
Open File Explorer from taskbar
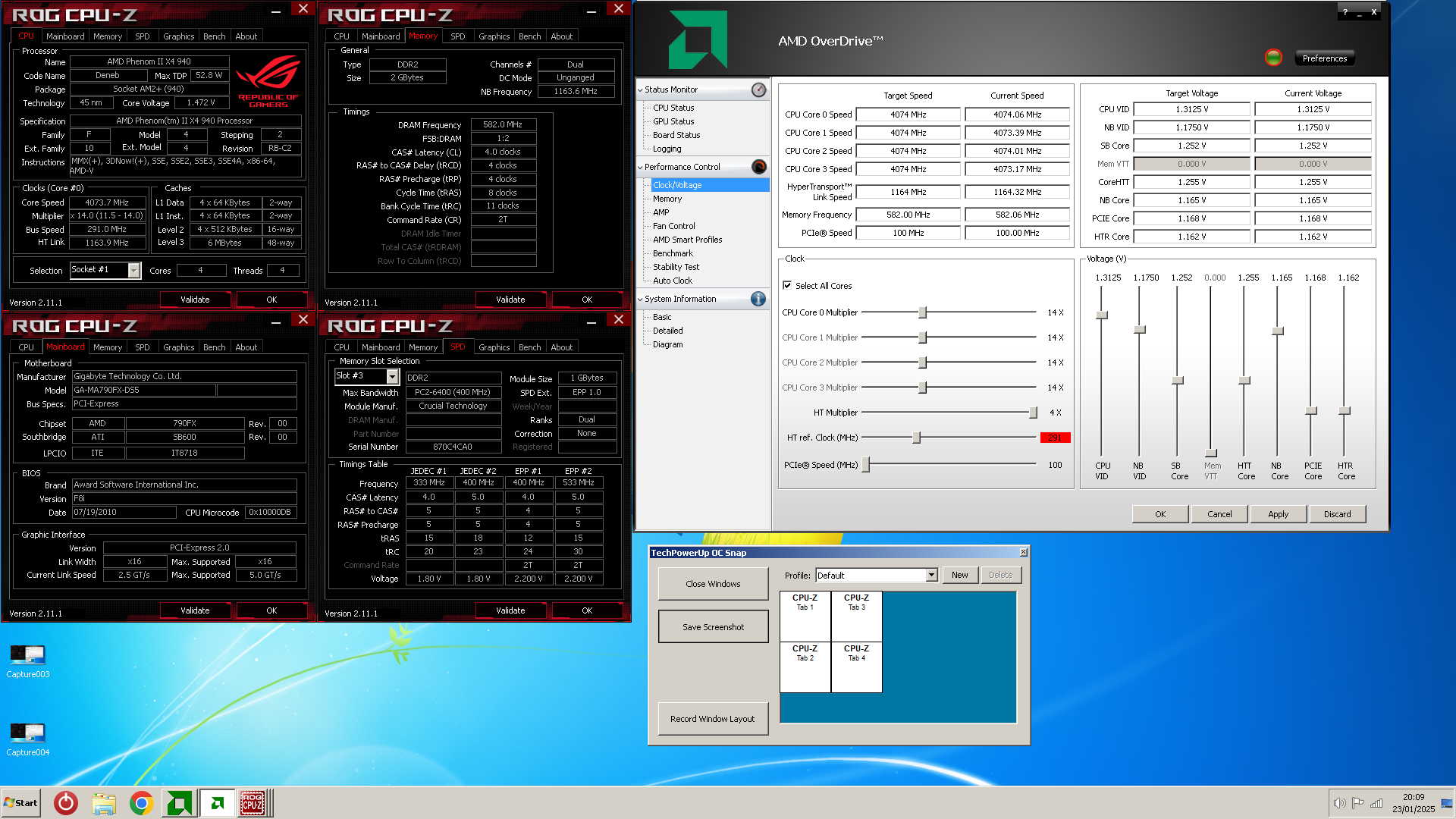pos(104,803)
